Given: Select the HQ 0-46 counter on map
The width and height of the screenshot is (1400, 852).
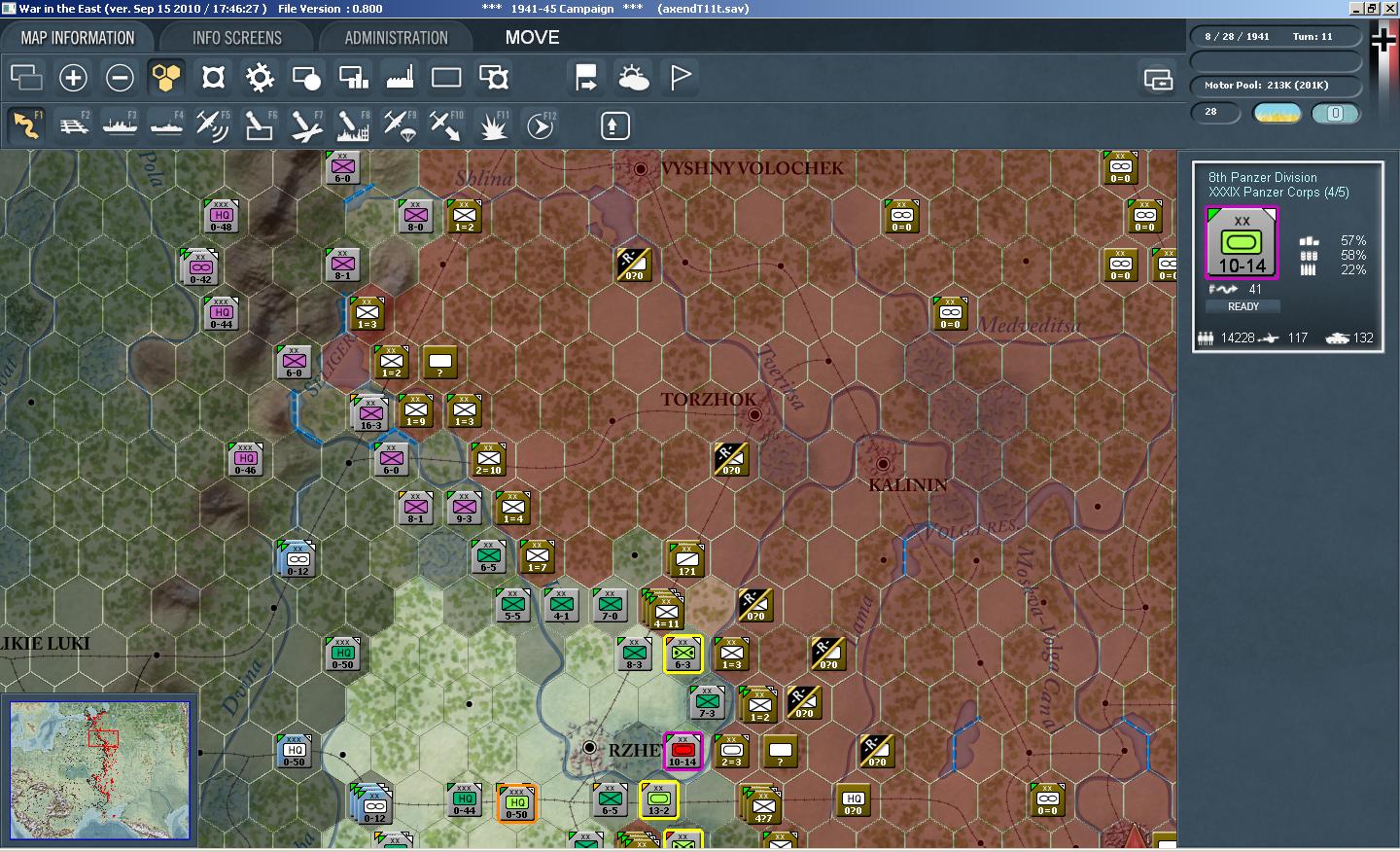Looking at the screenshot, I should (x=246, y=459).
